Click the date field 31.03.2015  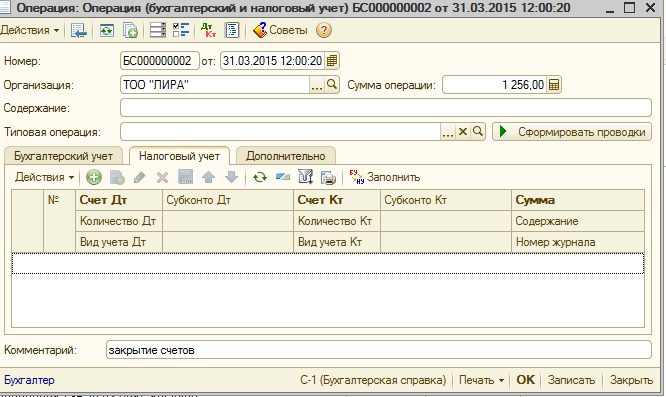273,61
